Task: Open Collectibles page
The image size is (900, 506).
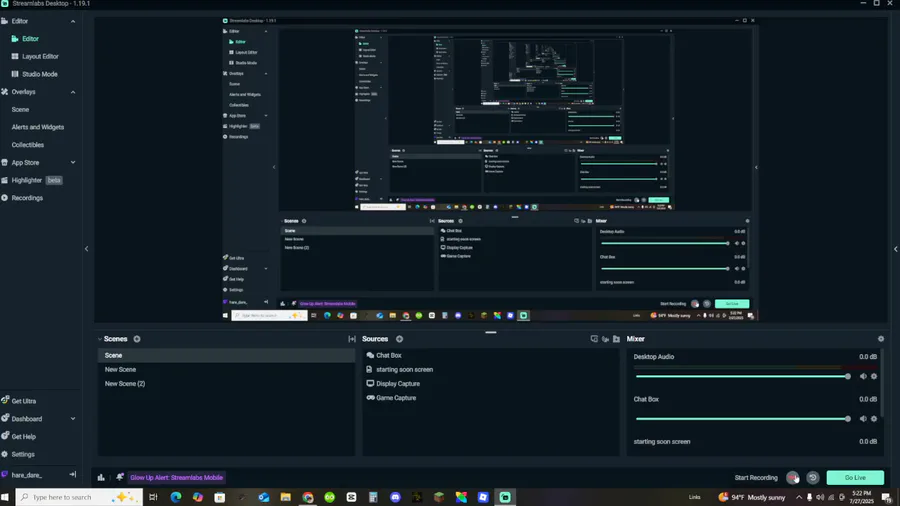Action: 28,145
